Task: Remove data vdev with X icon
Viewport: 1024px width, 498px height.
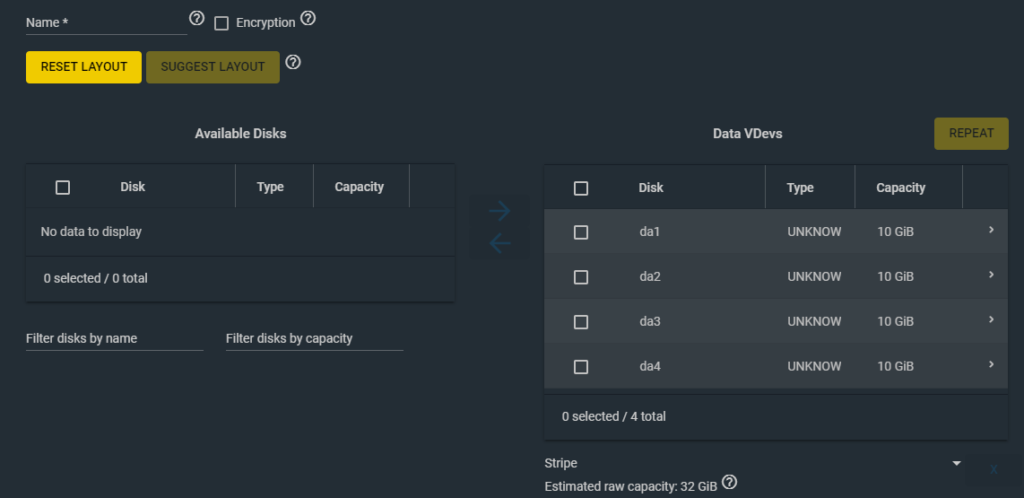Action: (x=993, y=469)
